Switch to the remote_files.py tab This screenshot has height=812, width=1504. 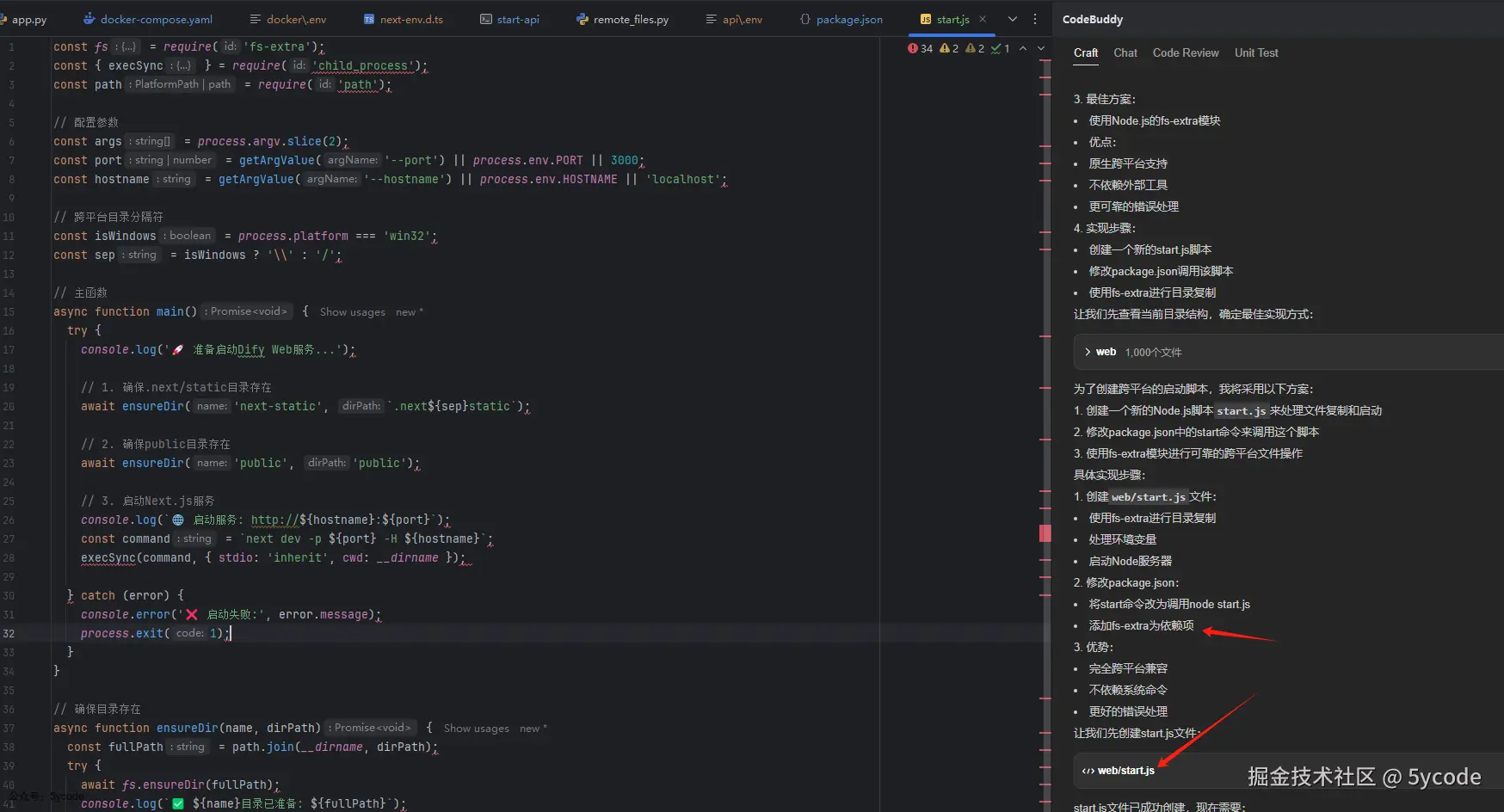point(631,19)
